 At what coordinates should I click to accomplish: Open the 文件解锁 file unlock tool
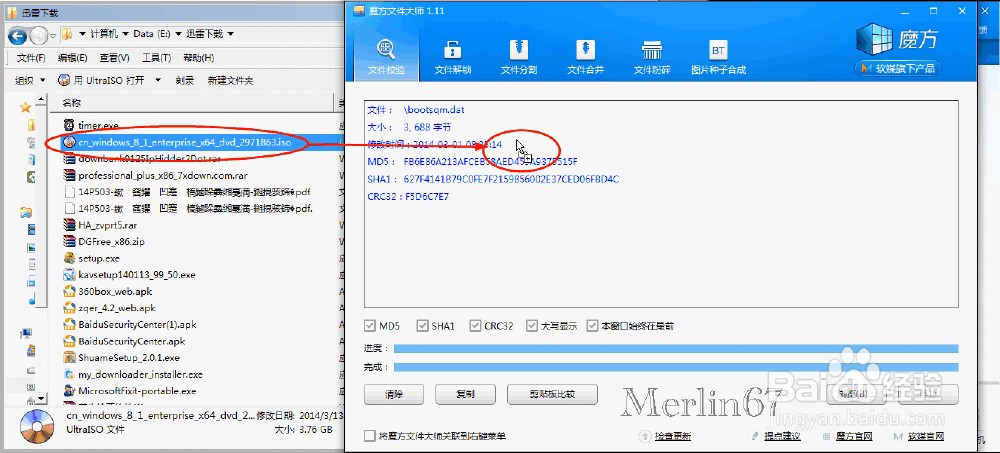click(x=452, y=57)
